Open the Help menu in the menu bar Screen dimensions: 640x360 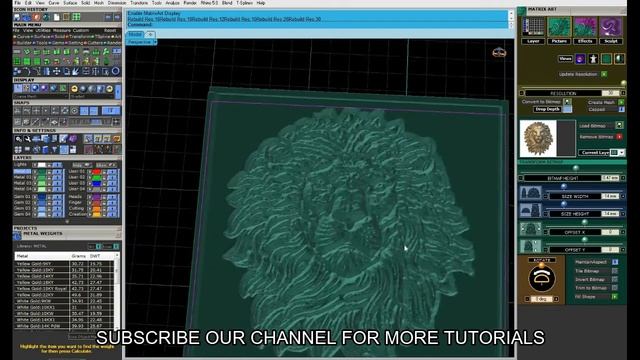(261, 3)
